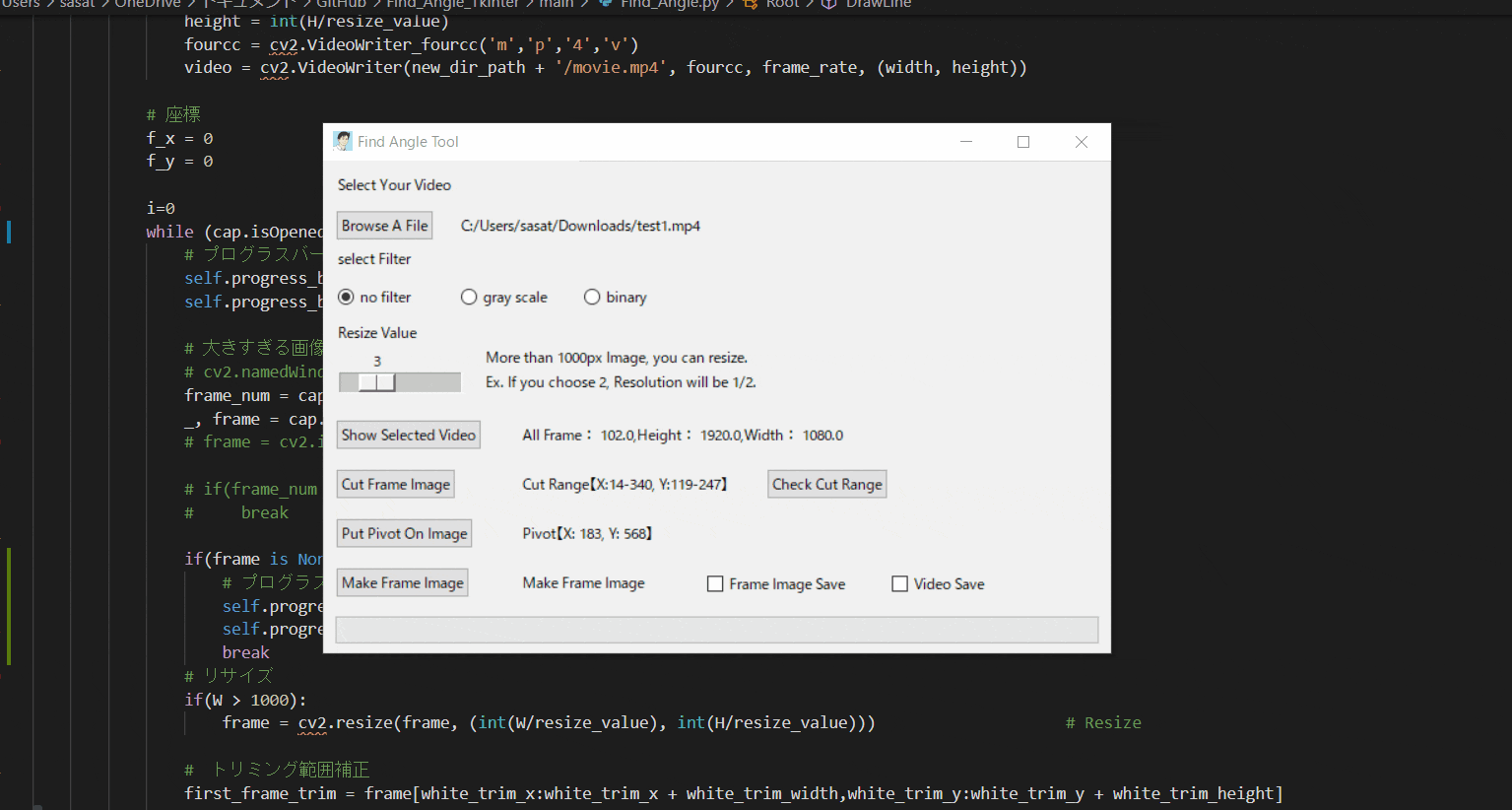1512x810 pixels.
Task: Click the Cut Frame Image button
Action: (396, 484)
